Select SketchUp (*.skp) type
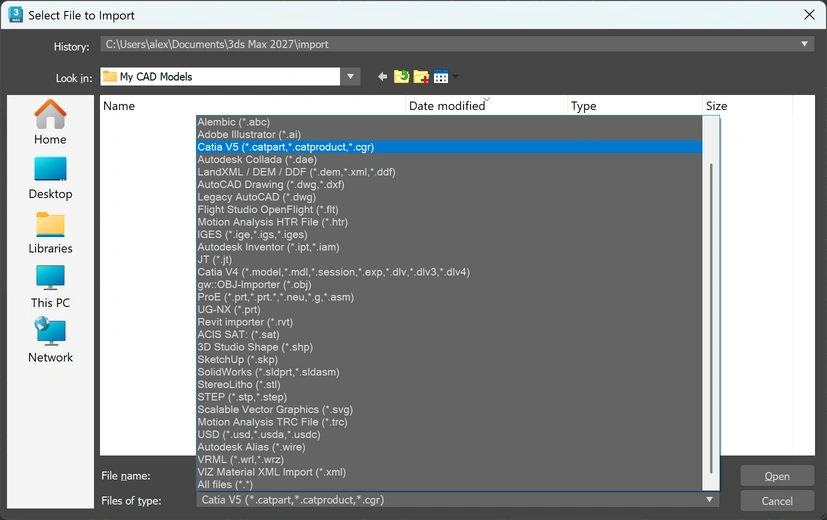 [x=449, y=359]
